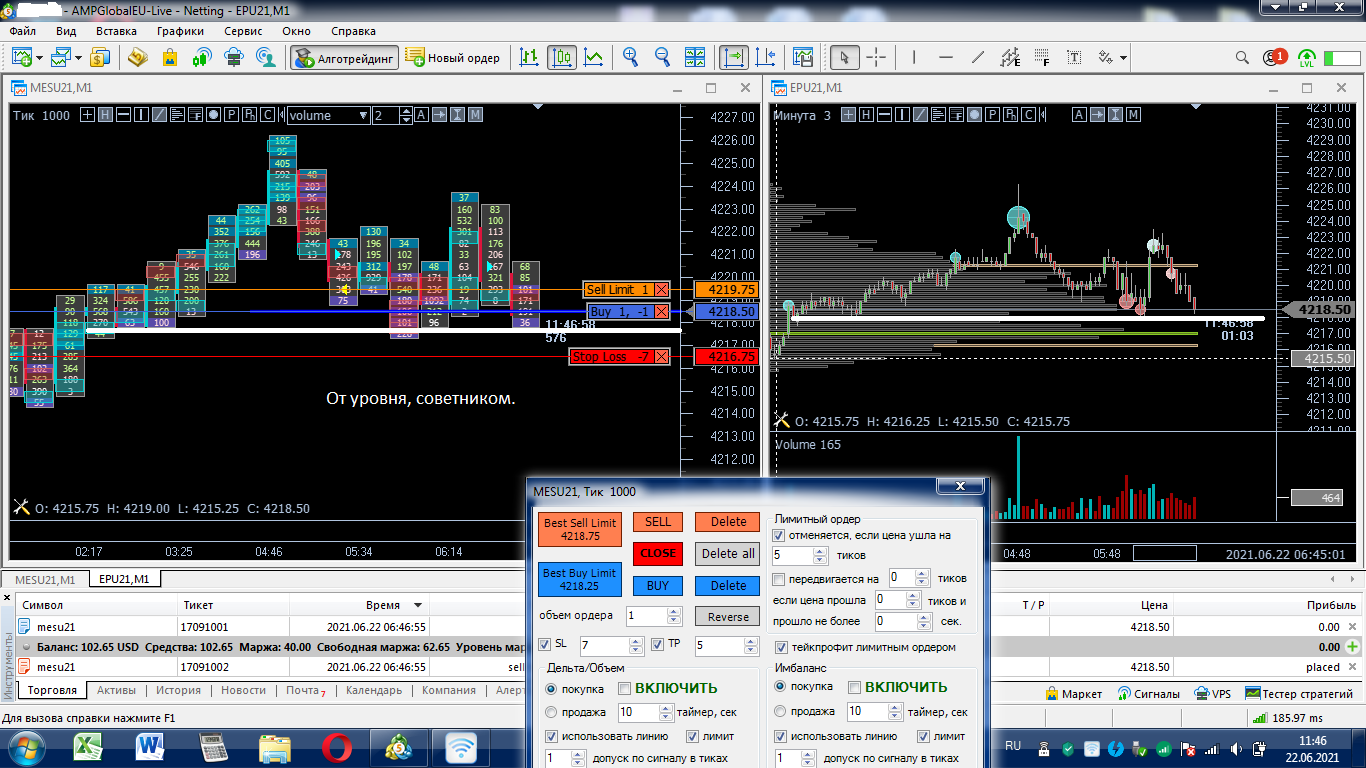Expand the chart templates dropdown arrow
Screen dimensions: 1366x768
(x=77, y=58)
